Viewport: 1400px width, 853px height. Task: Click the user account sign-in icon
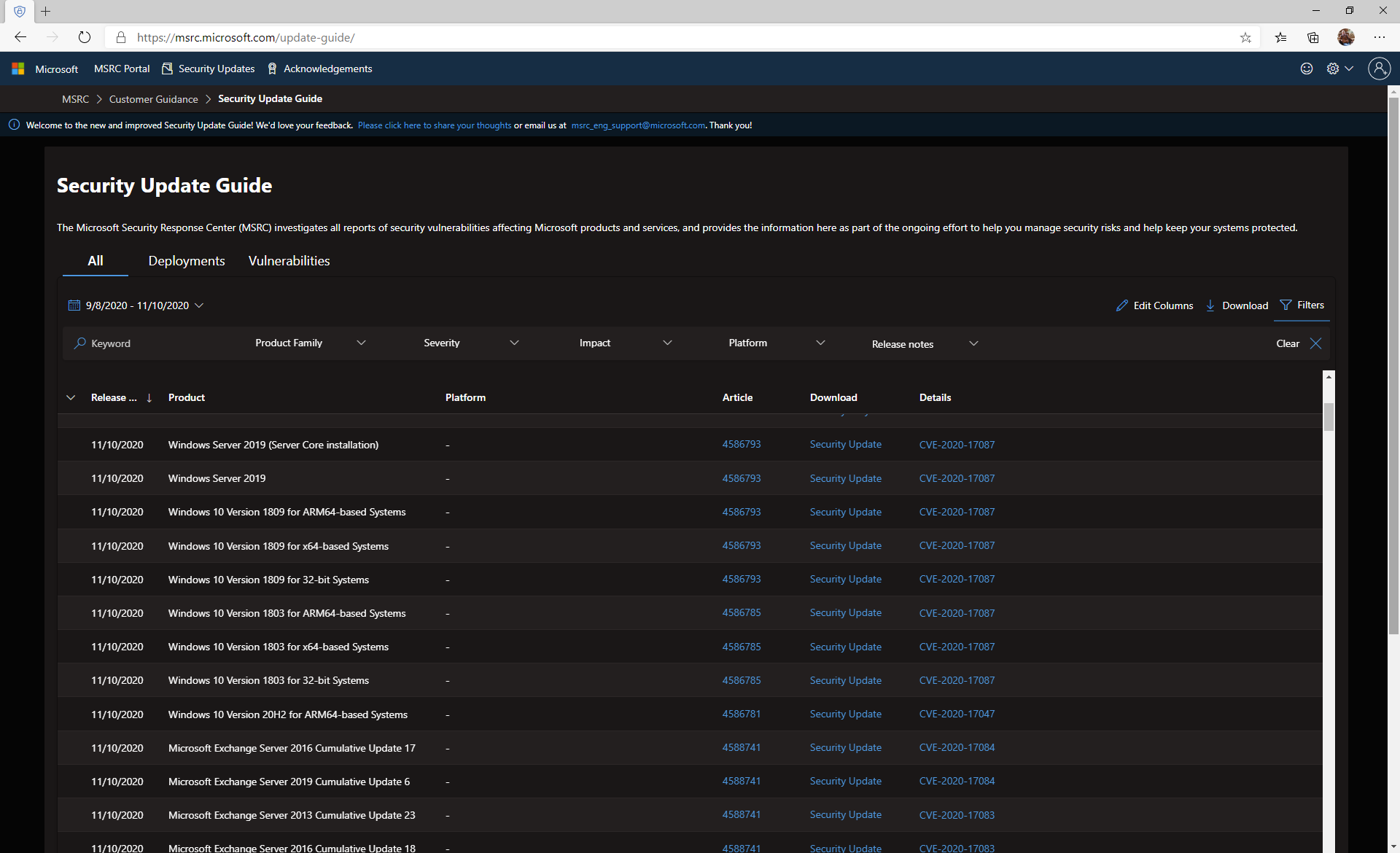(x=1379, y=69)
